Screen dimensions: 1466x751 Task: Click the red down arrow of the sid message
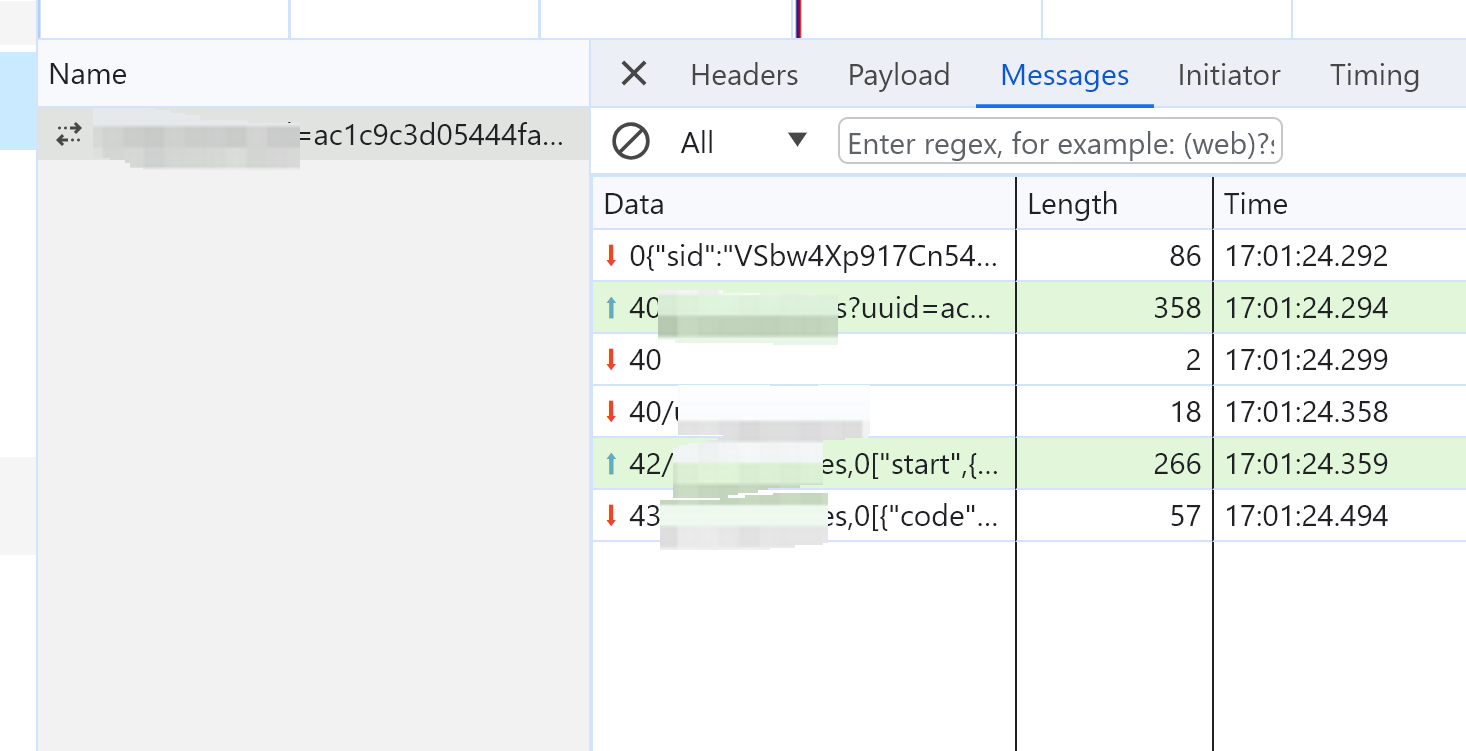click(611, 256)
